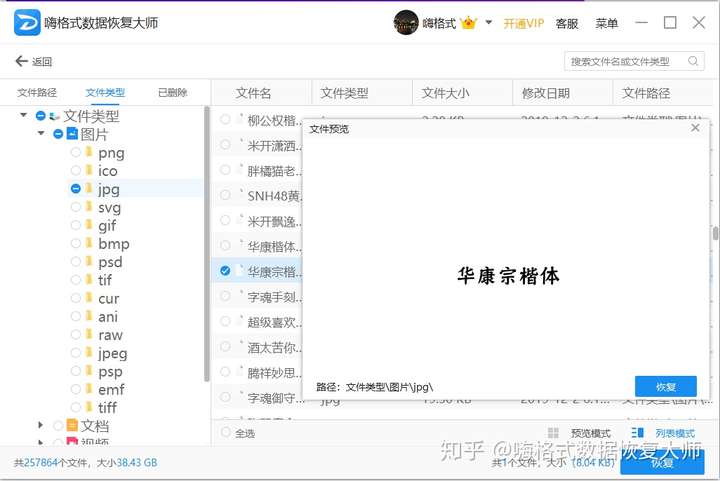720x481 pixels.
Task: Select the psd folder radio
Action: click(x=76, y=262)
